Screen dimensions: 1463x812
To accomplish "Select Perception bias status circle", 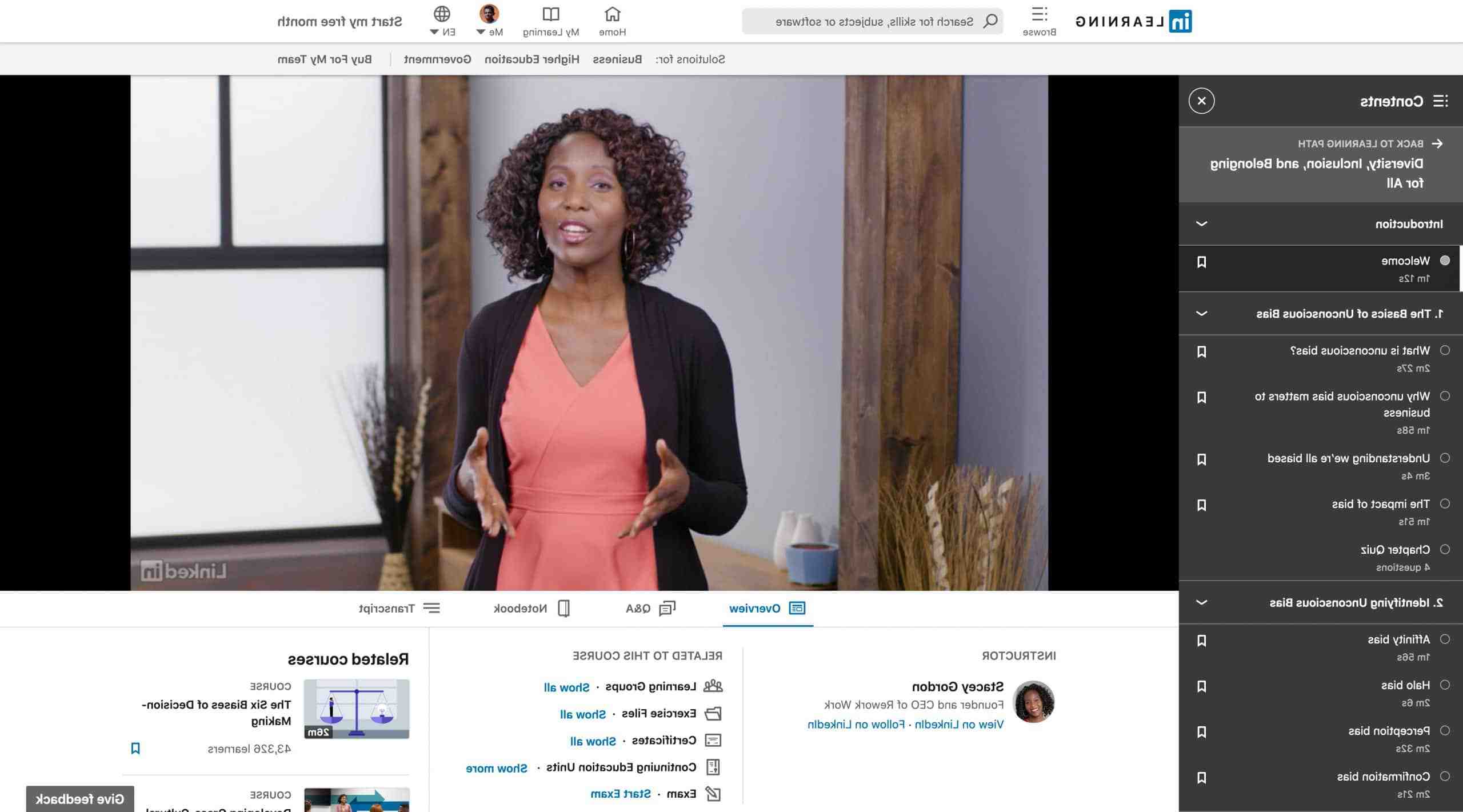I will click(1445, 730).
